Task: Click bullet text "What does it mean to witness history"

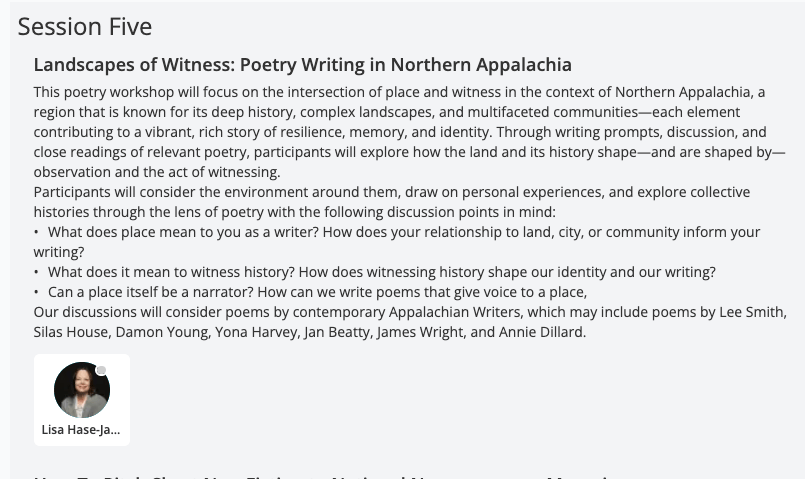Action: coord(380,272)
